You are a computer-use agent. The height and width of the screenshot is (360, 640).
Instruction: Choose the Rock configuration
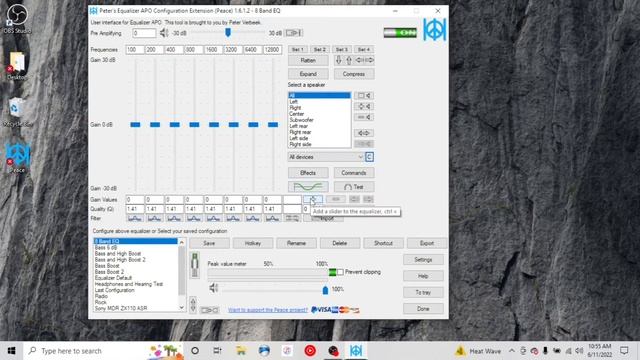[100, 302]
